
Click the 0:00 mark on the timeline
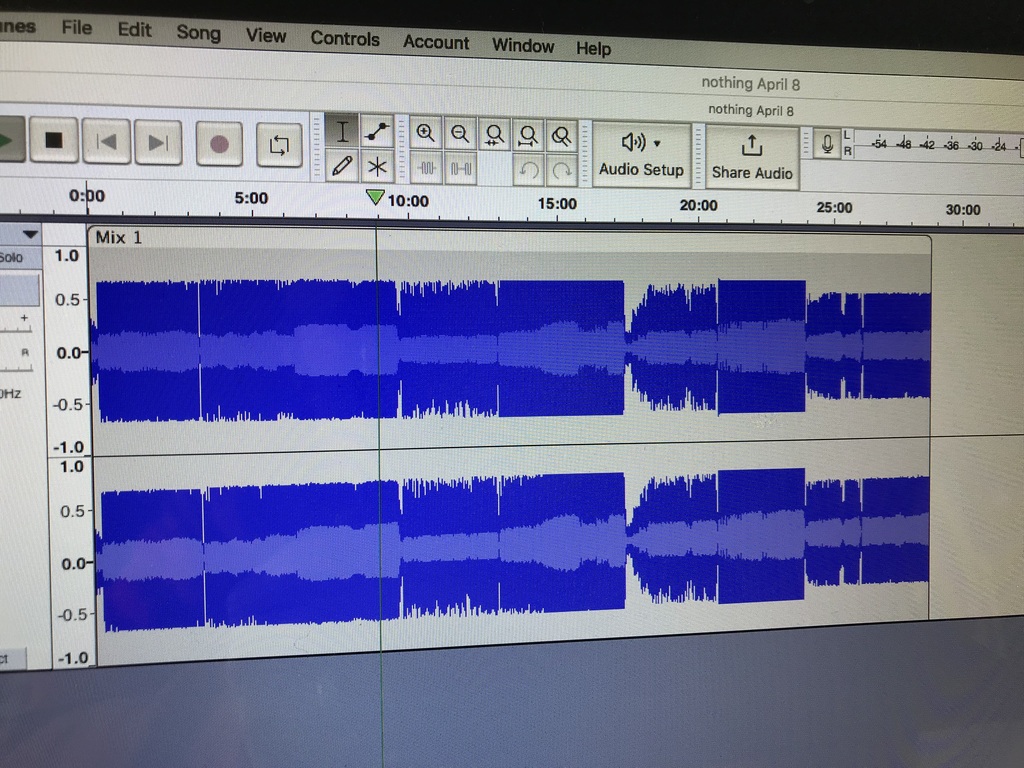pos(87,196)
